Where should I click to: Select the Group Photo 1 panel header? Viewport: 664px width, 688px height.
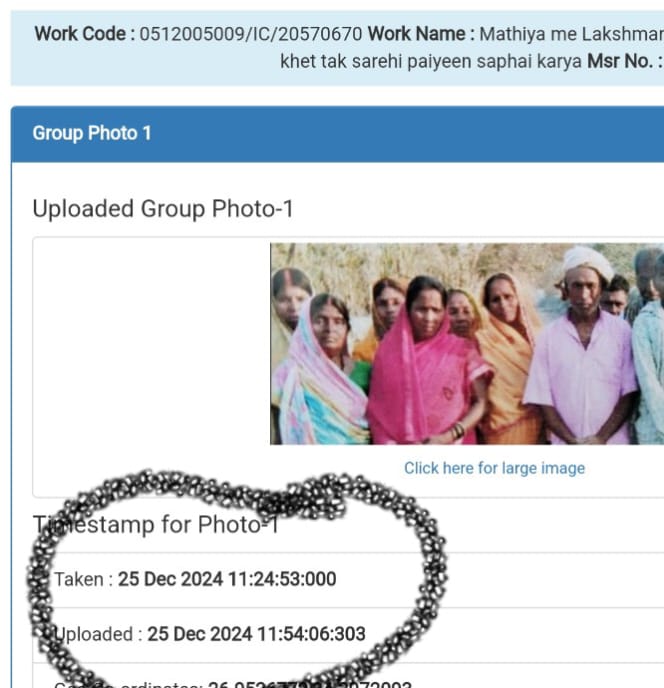337,134
